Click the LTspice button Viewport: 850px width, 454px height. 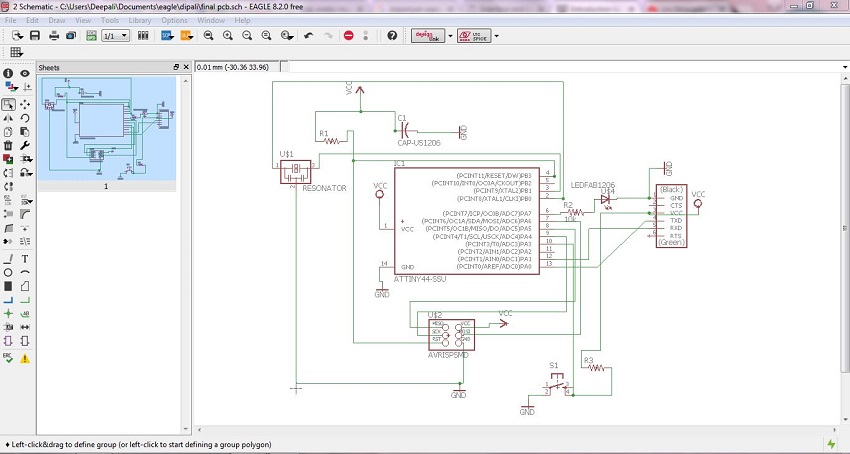[x=474, y=36]
